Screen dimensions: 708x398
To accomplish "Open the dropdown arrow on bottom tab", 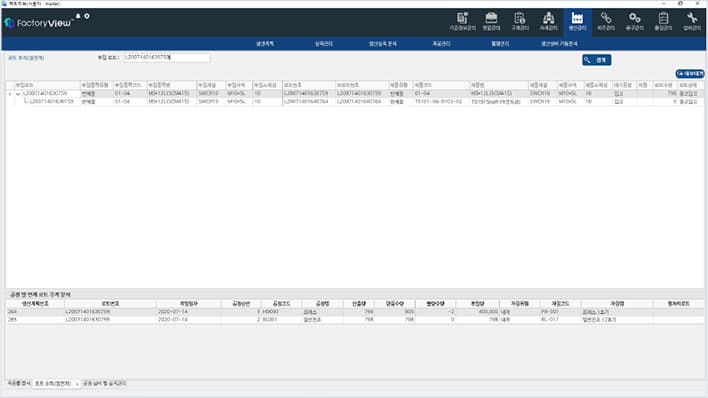I will click(x=77, y=384).
